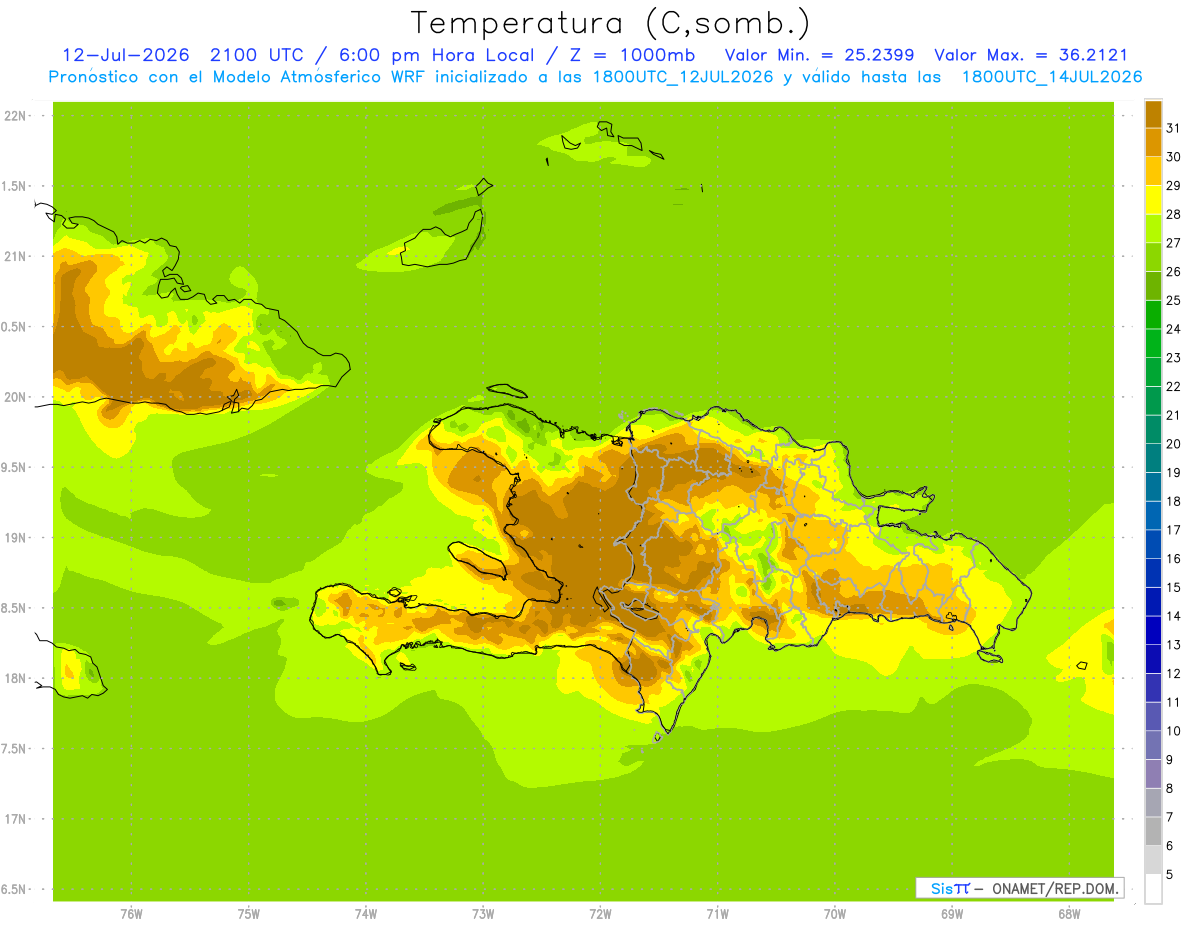Image resolution: width=1200 pixels, height=927 pixels.
Task: Click the dark blue colorbar swatch between 12 and 13
Action: click(x=1153, y=659)
